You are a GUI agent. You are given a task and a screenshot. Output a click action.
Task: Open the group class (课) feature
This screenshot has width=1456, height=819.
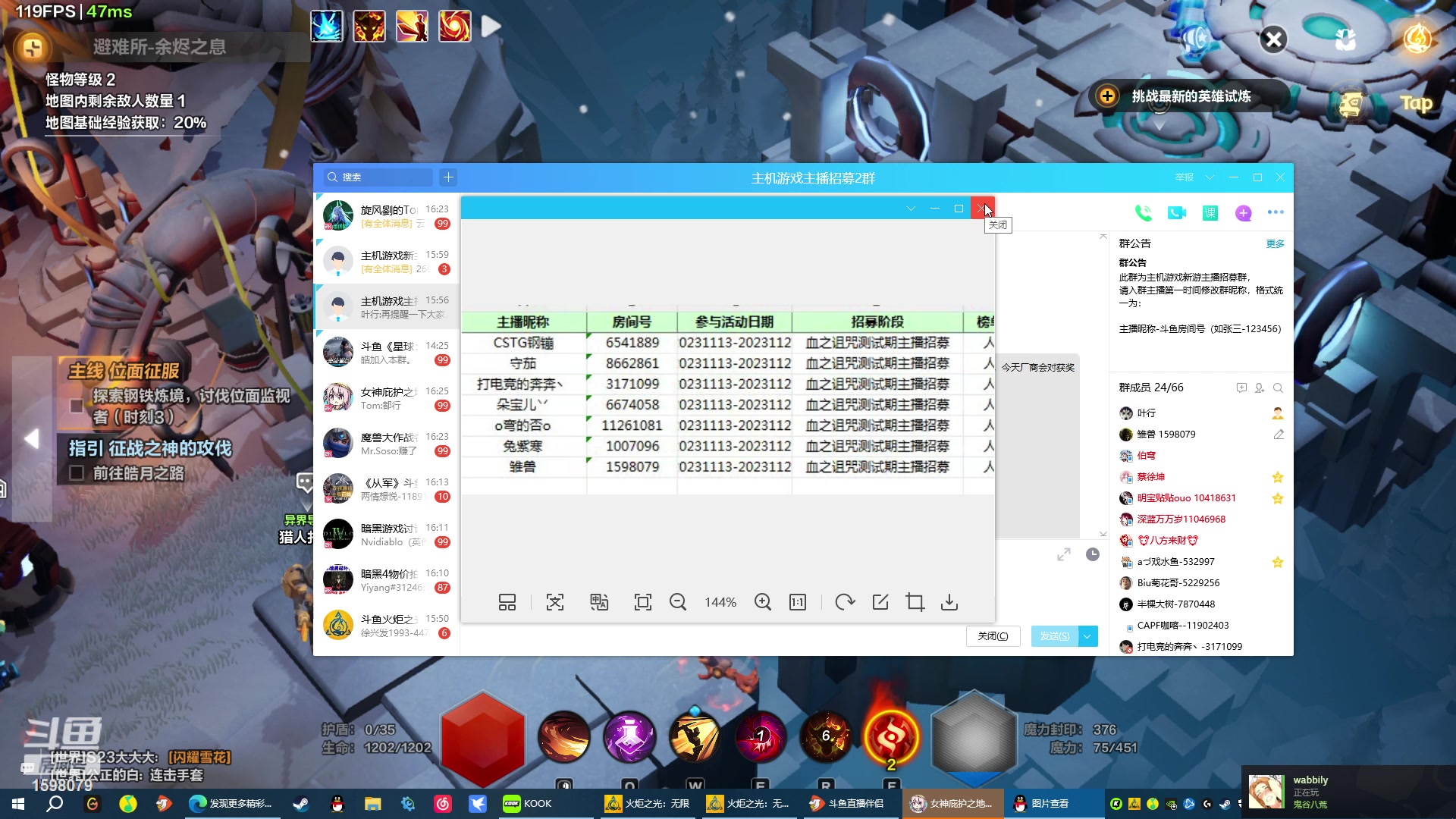(1210, 213)
